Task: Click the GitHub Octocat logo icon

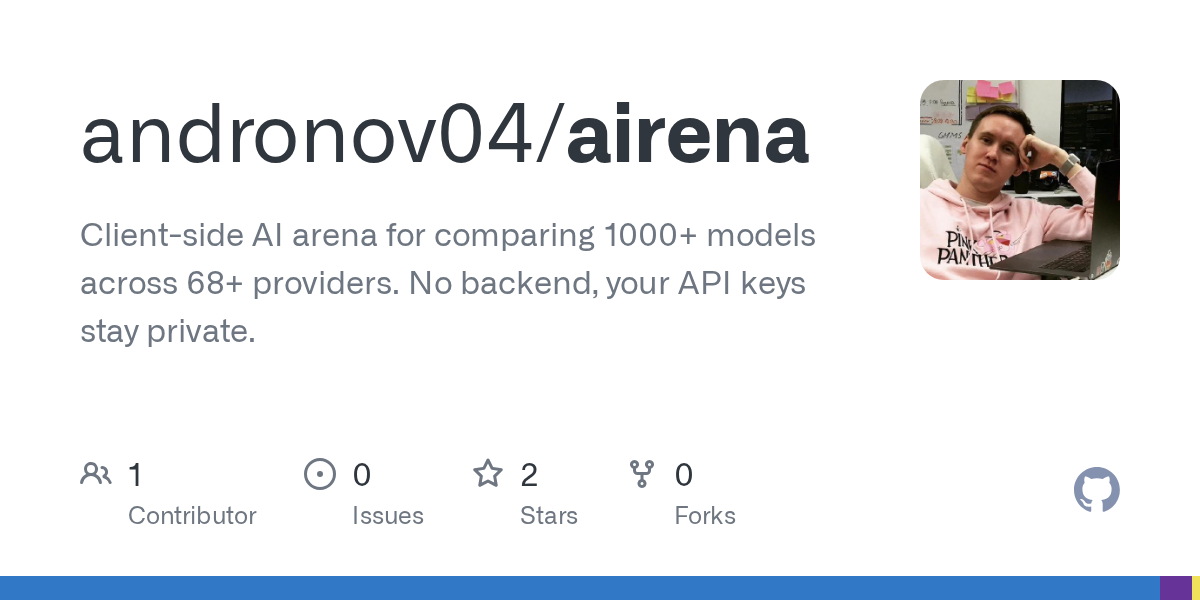Action: (1096, 490)
